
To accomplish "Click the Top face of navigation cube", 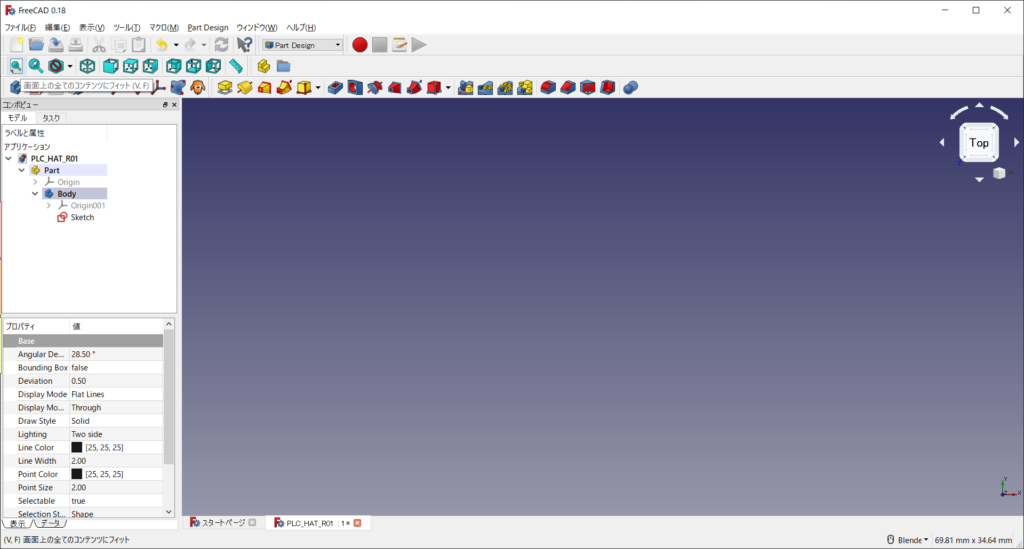I will click(979, 142).
